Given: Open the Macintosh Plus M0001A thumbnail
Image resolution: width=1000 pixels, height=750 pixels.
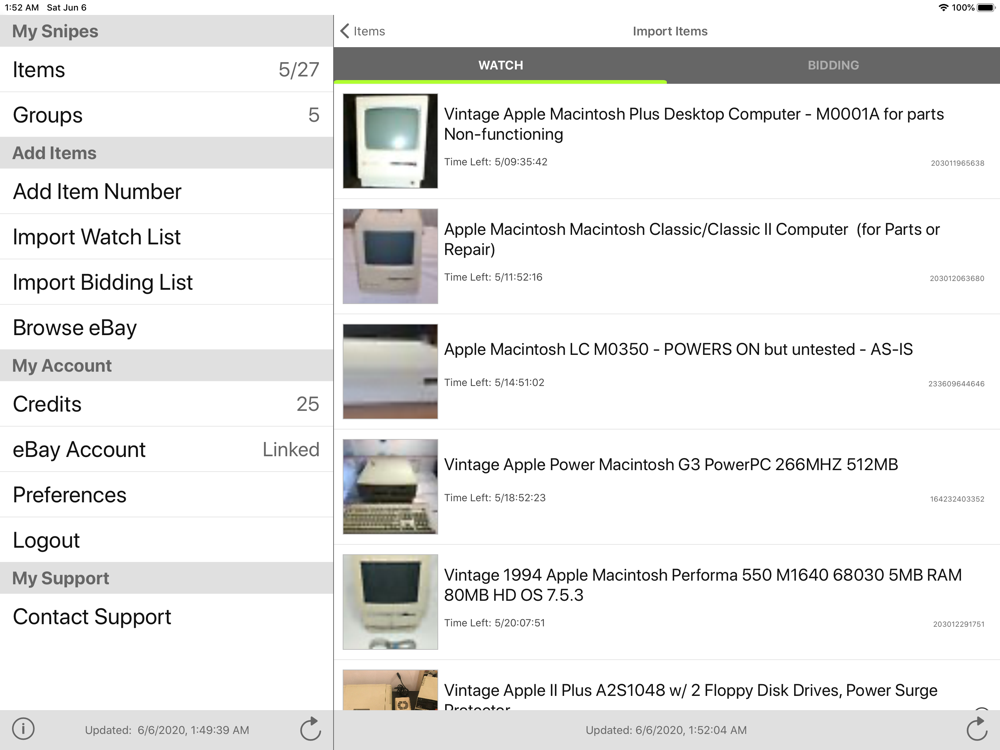Looking at the screenshot, I should pos(390,141).
